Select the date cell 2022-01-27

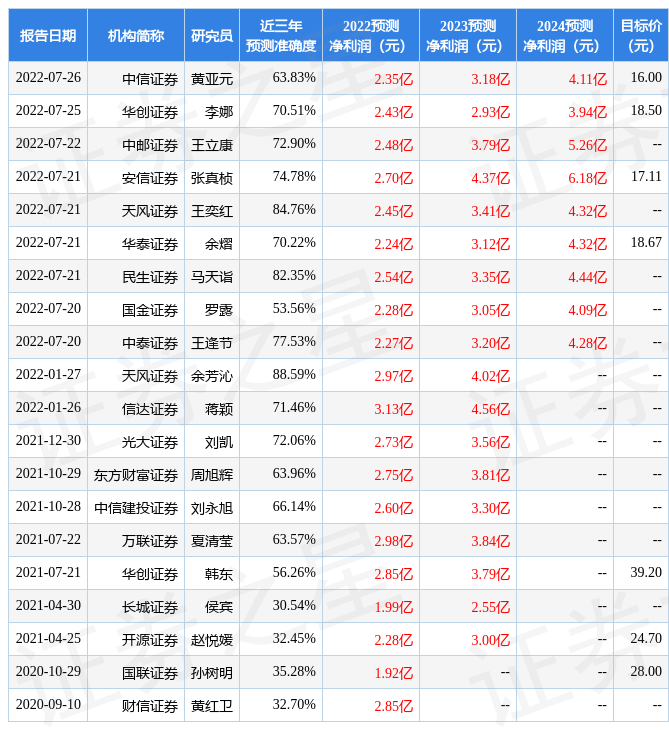tap(48, 375)
